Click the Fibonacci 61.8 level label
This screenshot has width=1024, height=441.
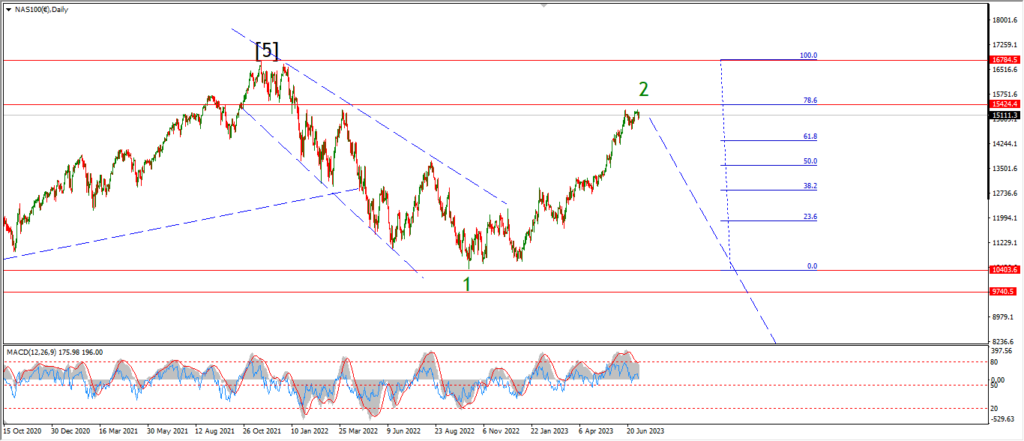click(x=810, y=136)
